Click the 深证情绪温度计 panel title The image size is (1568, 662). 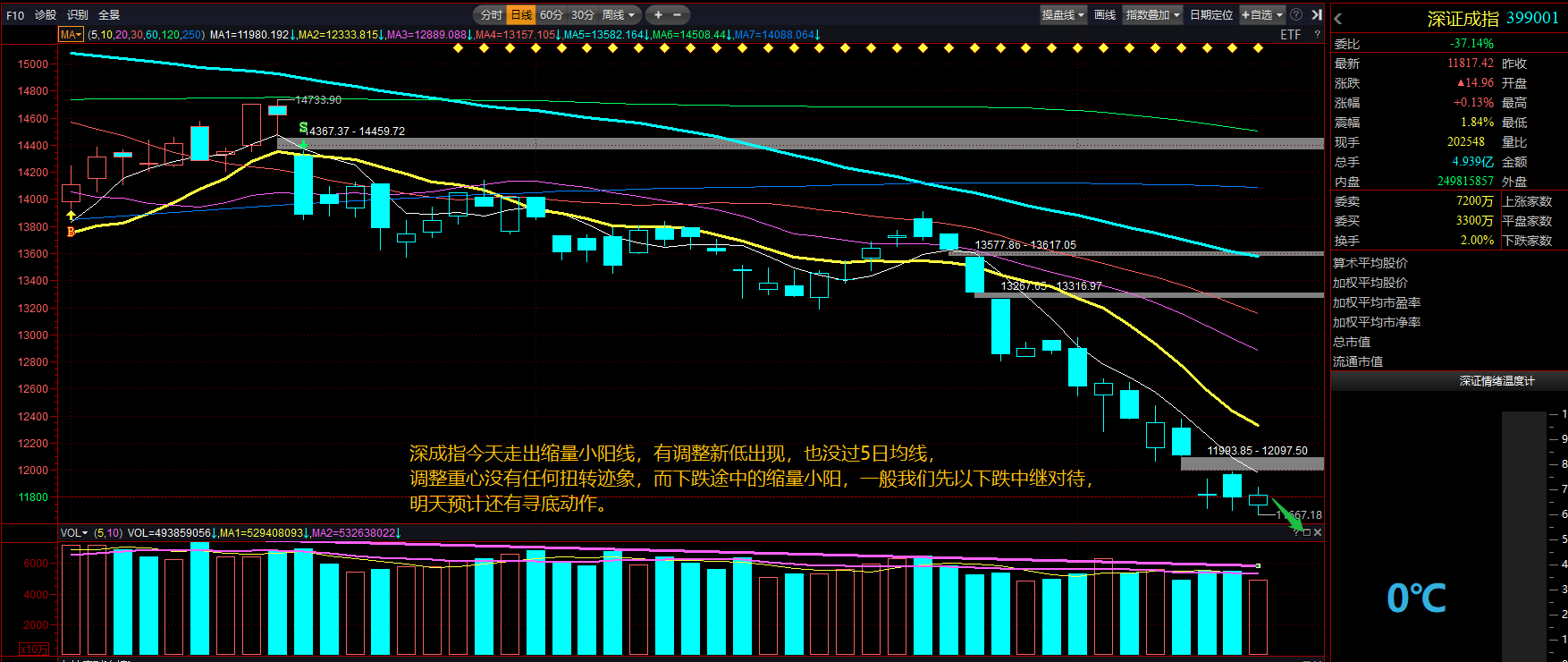click(1496, 381)
